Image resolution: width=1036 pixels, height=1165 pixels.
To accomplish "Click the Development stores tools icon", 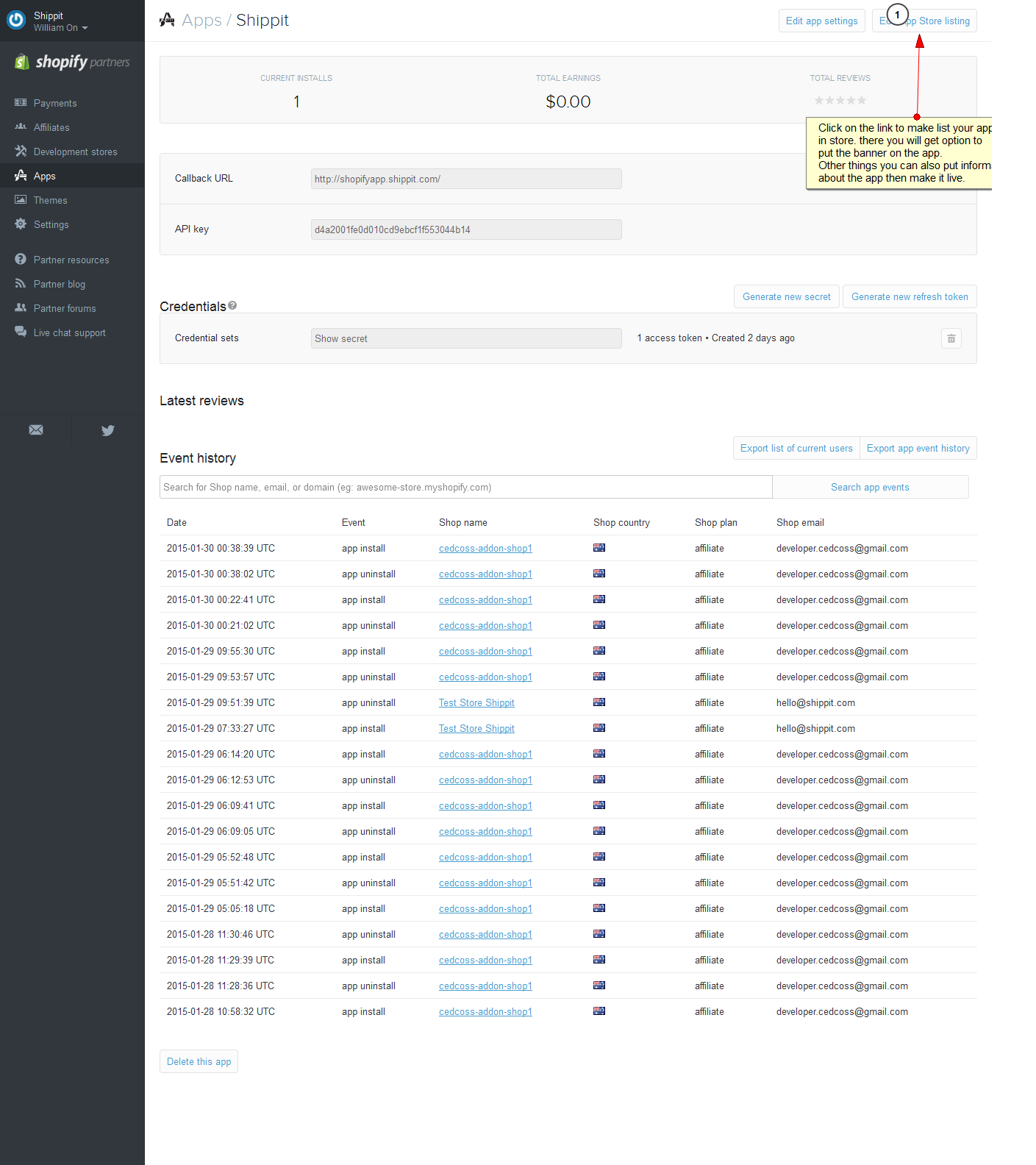I will (x=21, y=152).
